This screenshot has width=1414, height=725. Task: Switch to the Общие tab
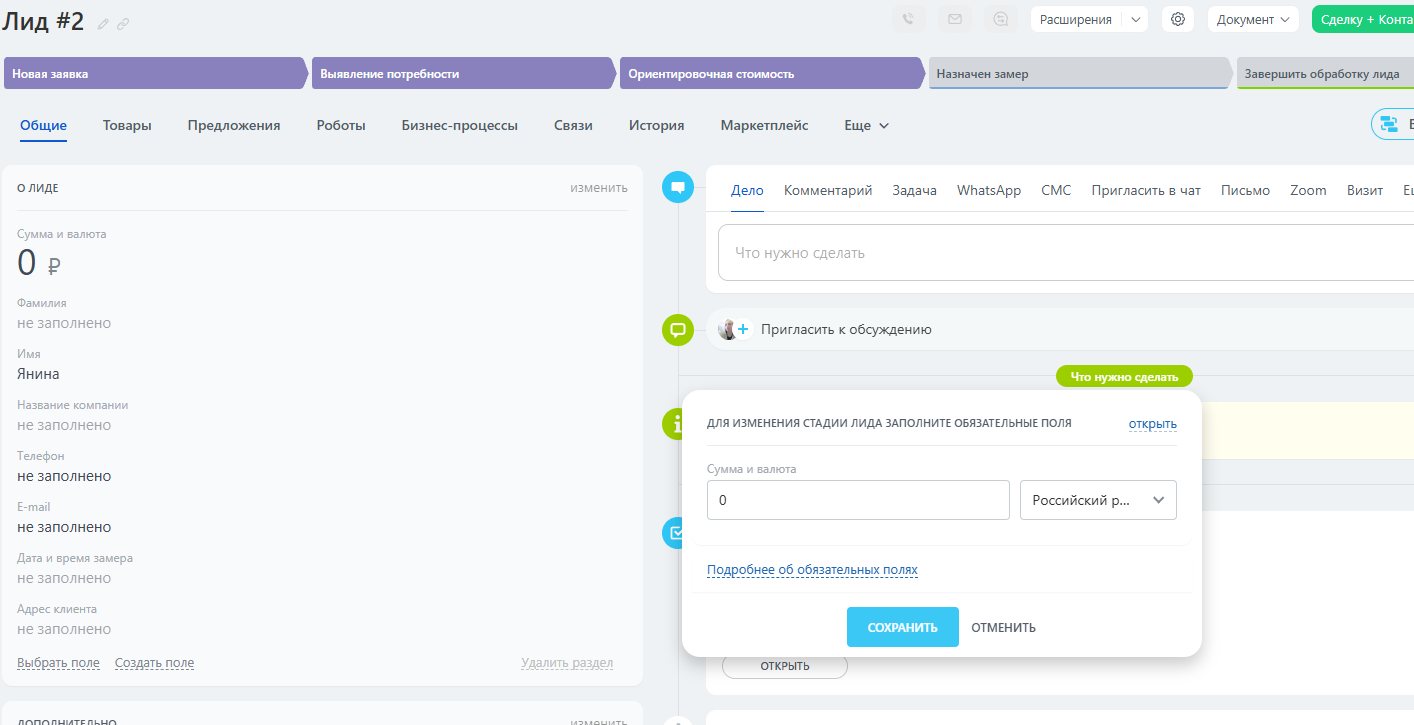(x=43, y=126)
